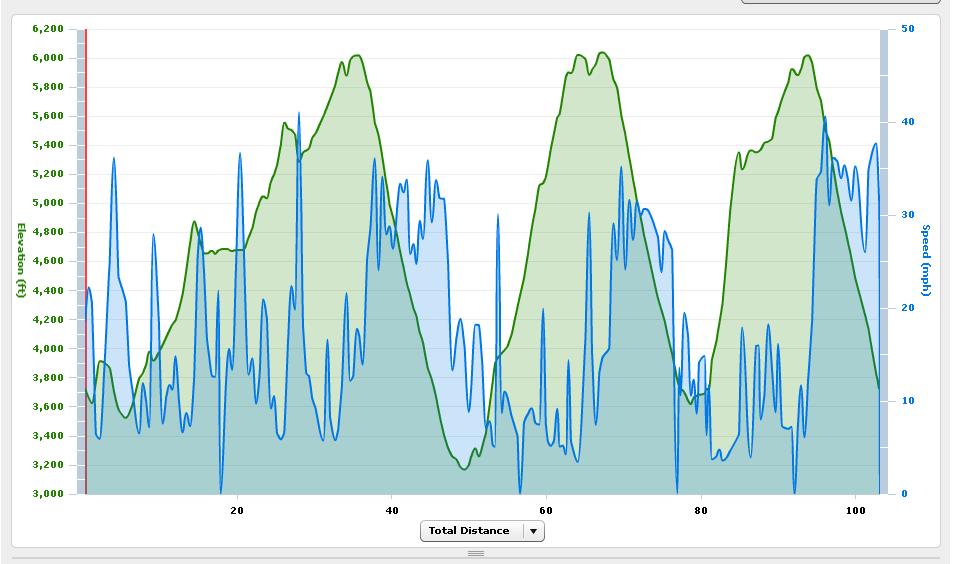The image size is (957, 564).
Task: Click the 6,200 elevation axis label
Action: [47, 29]
